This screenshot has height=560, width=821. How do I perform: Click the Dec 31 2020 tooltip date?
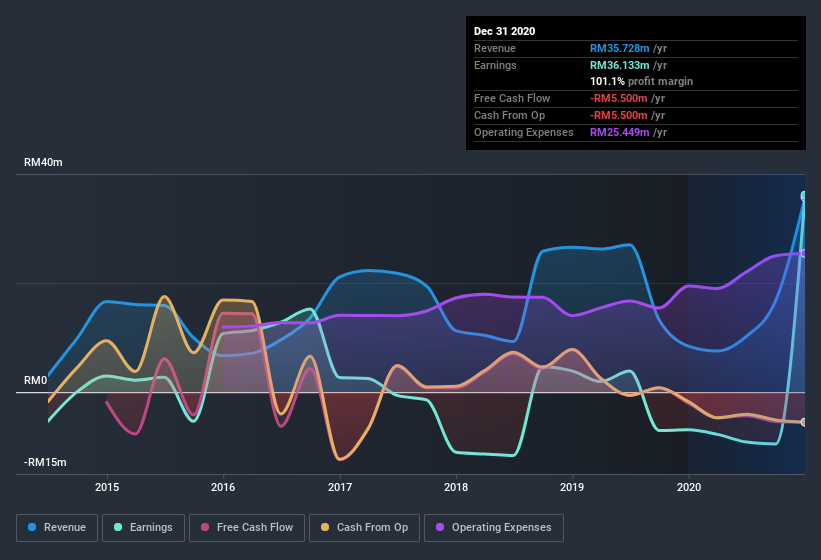(x=504, y=31)
